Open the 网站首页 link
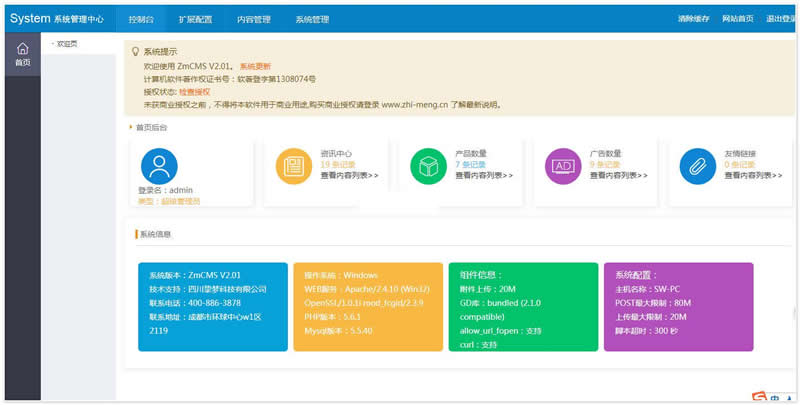This screenshot has height=405, width=800. tap(738, 18)
